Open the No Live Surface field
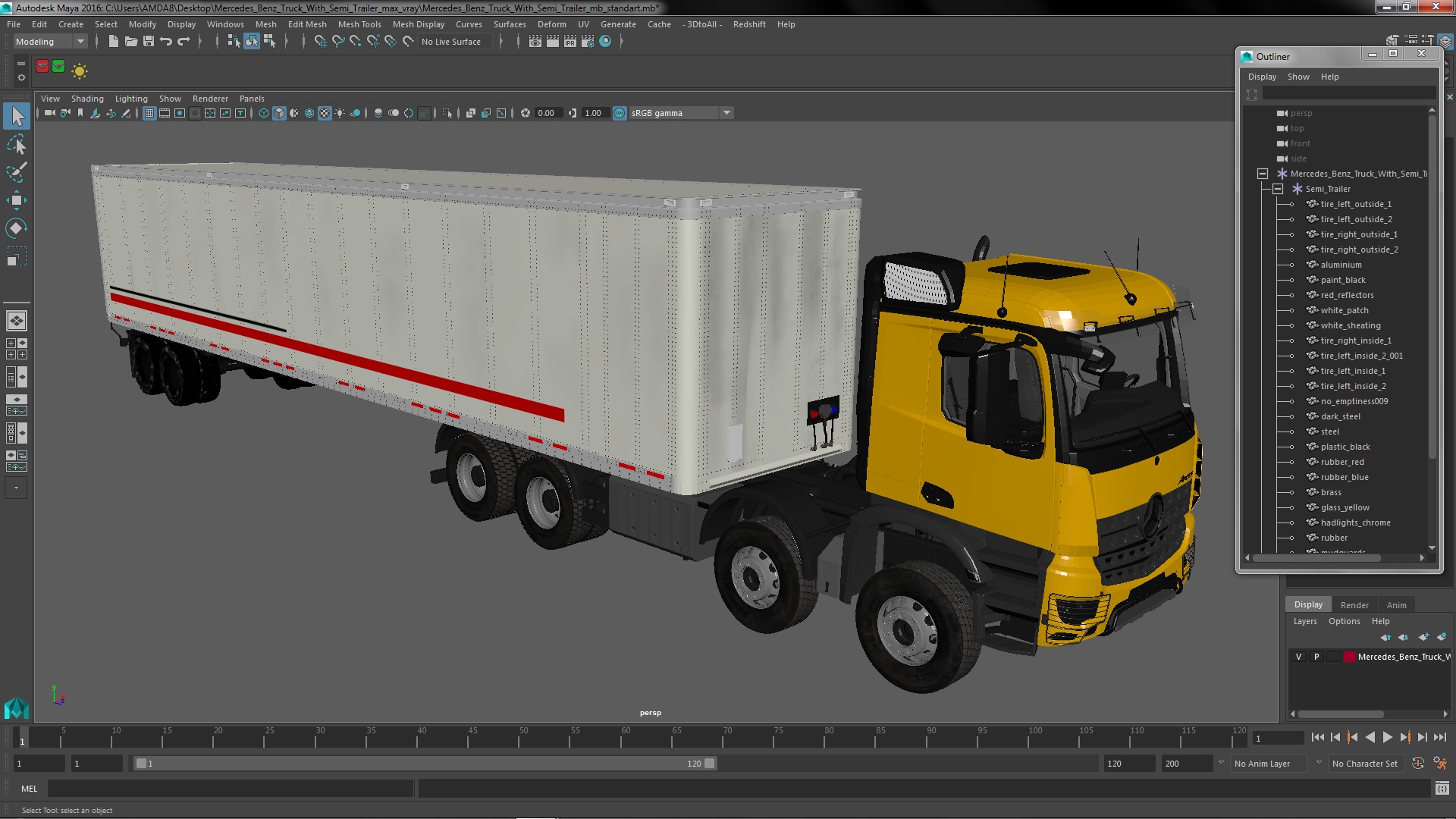 click(453, 42)
